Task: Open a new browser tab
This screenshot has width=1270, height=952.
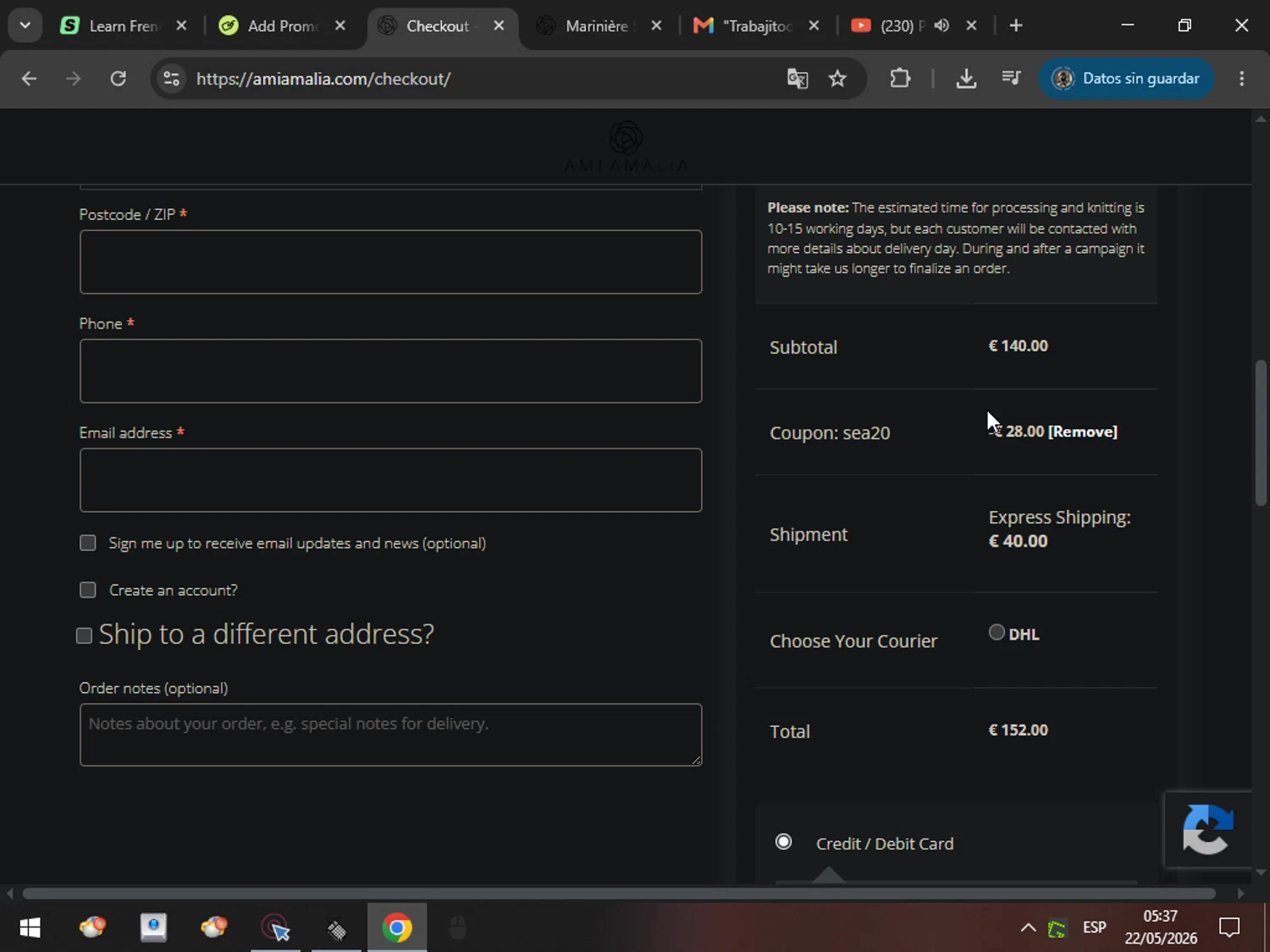Action: click(1016, 25)
